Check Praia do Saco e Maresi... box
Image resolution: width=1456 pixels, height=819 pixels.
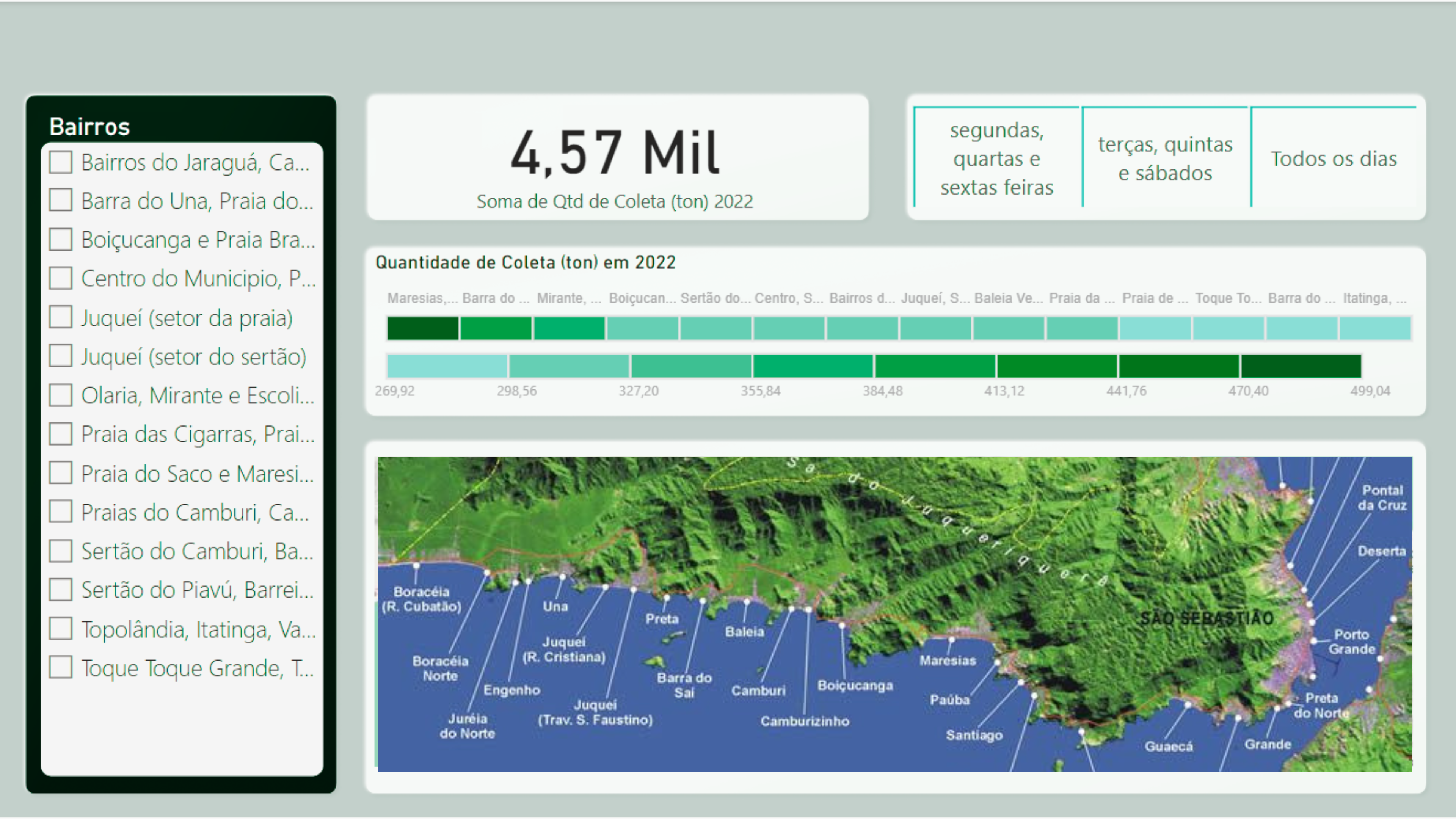pyautogui.click(x=61, y=473)
